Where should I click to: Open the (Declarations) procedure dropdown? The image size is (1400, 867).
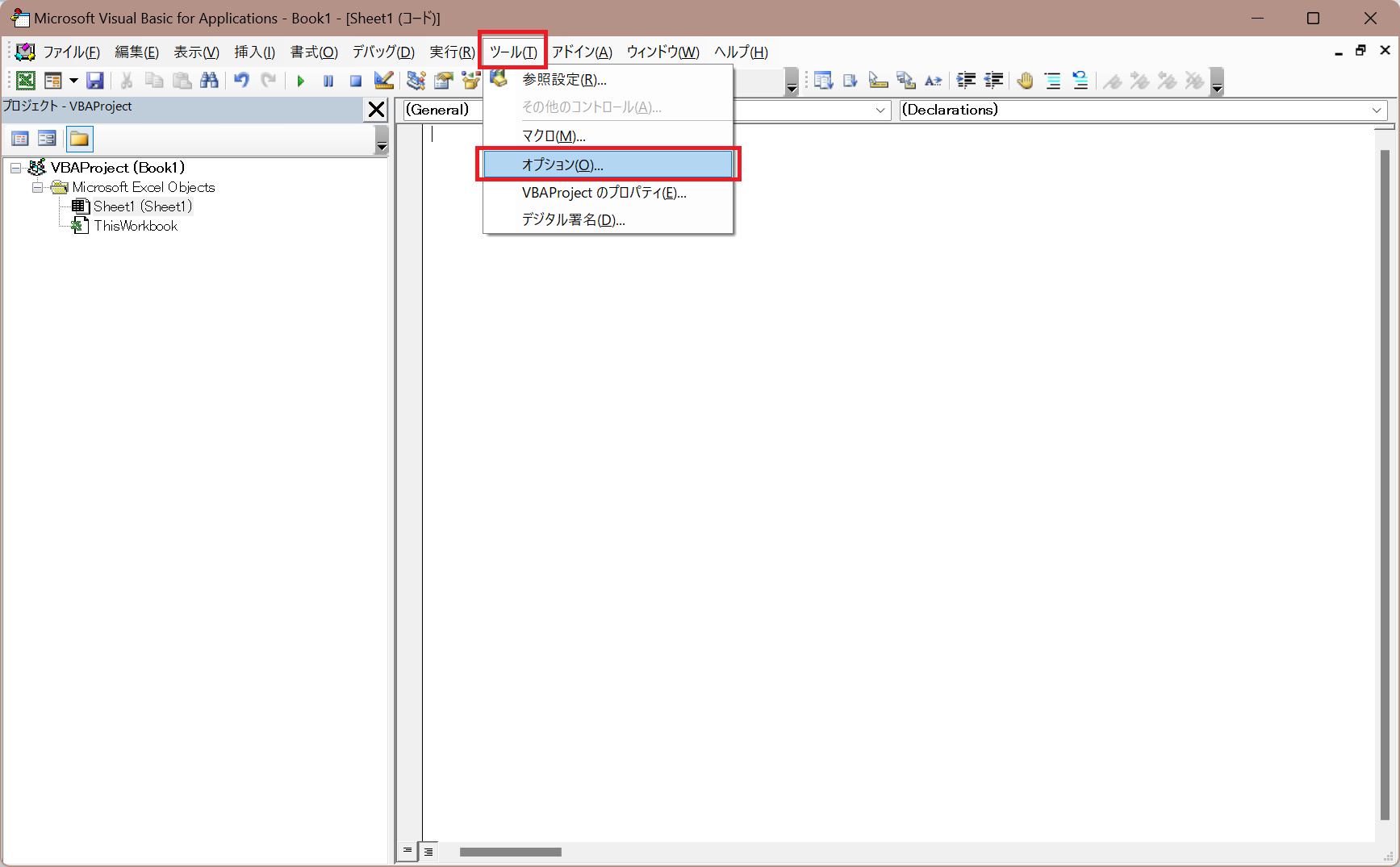pyautogui.click(x=1377, y=110)
